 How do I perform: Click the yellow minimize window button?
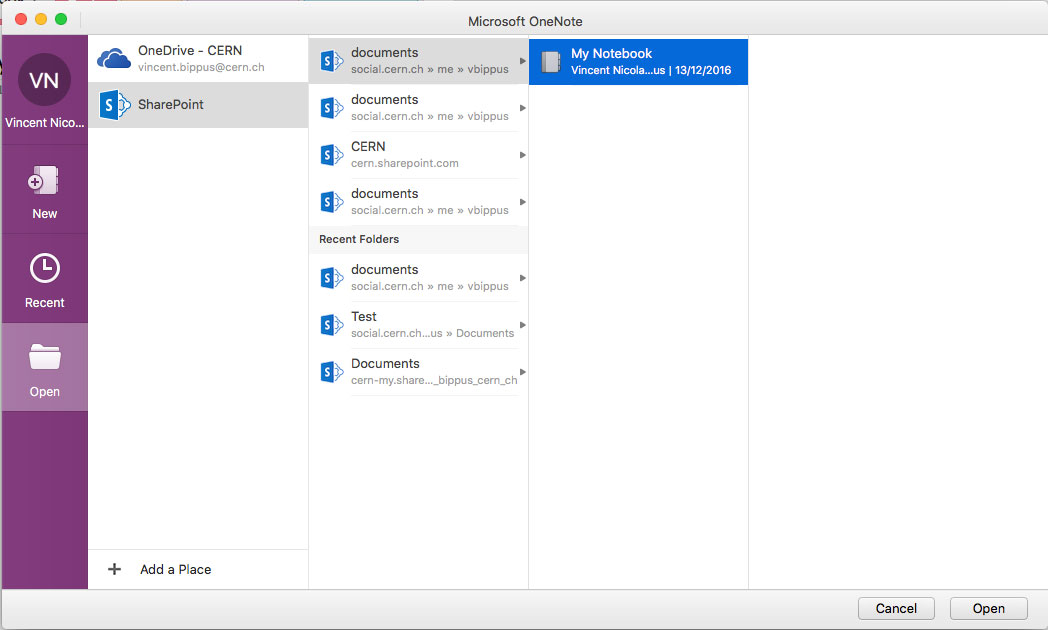[41, 19]
